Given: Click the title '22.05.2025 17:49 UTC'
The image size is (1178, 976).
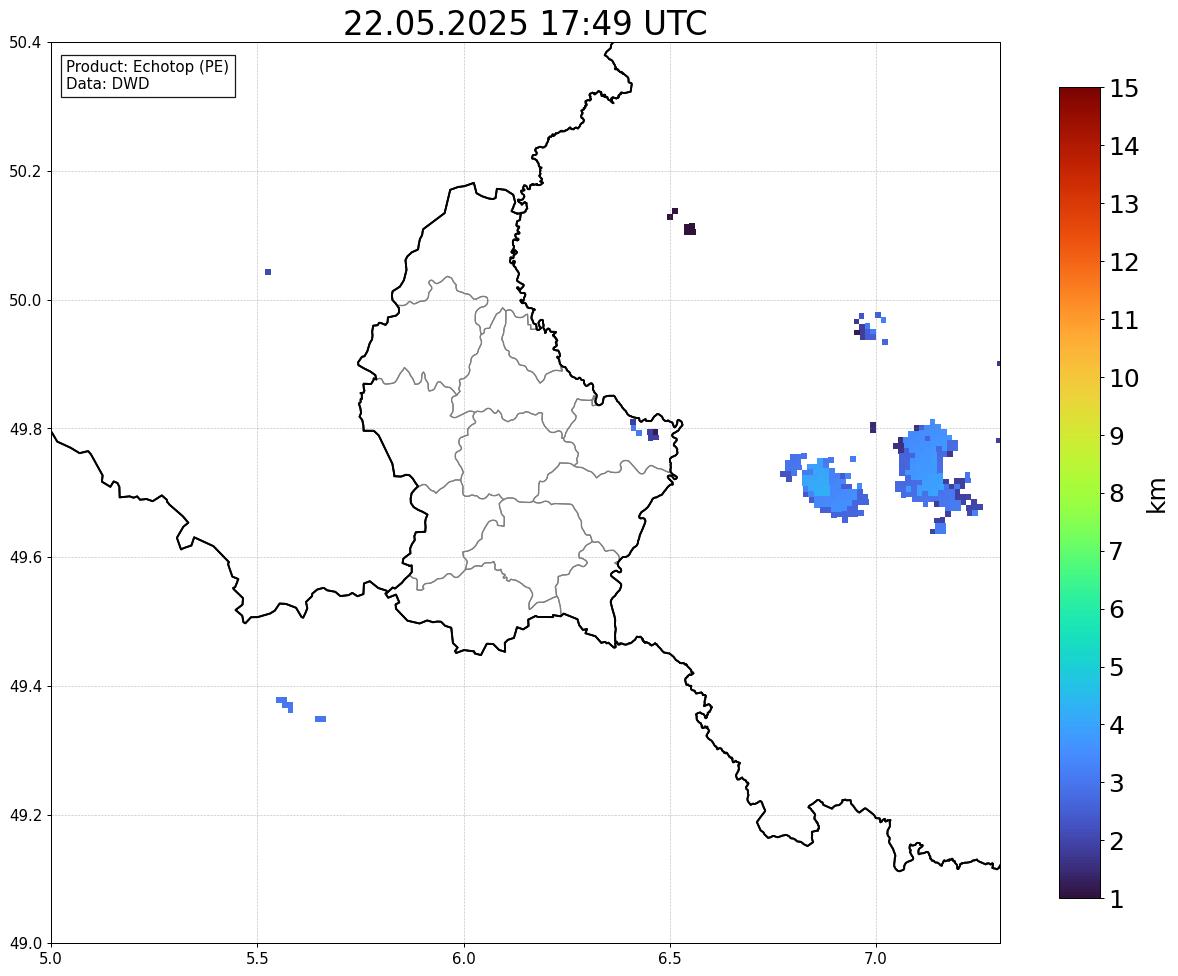Looking at the screenshot, I should tap(525, 23).
